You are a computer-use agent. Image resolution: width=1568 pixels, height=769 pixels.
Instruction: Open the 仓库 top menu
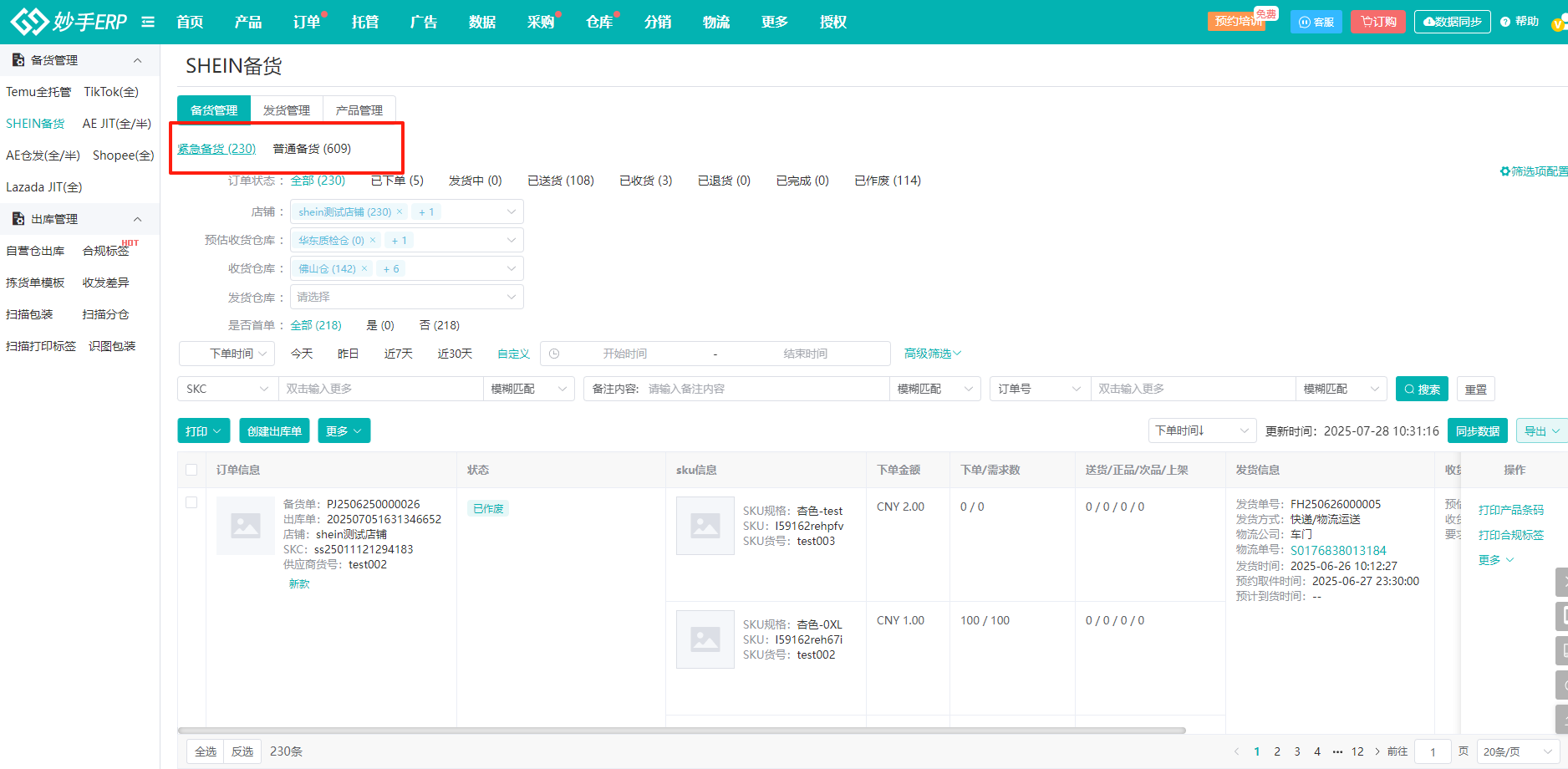point(599,22)
